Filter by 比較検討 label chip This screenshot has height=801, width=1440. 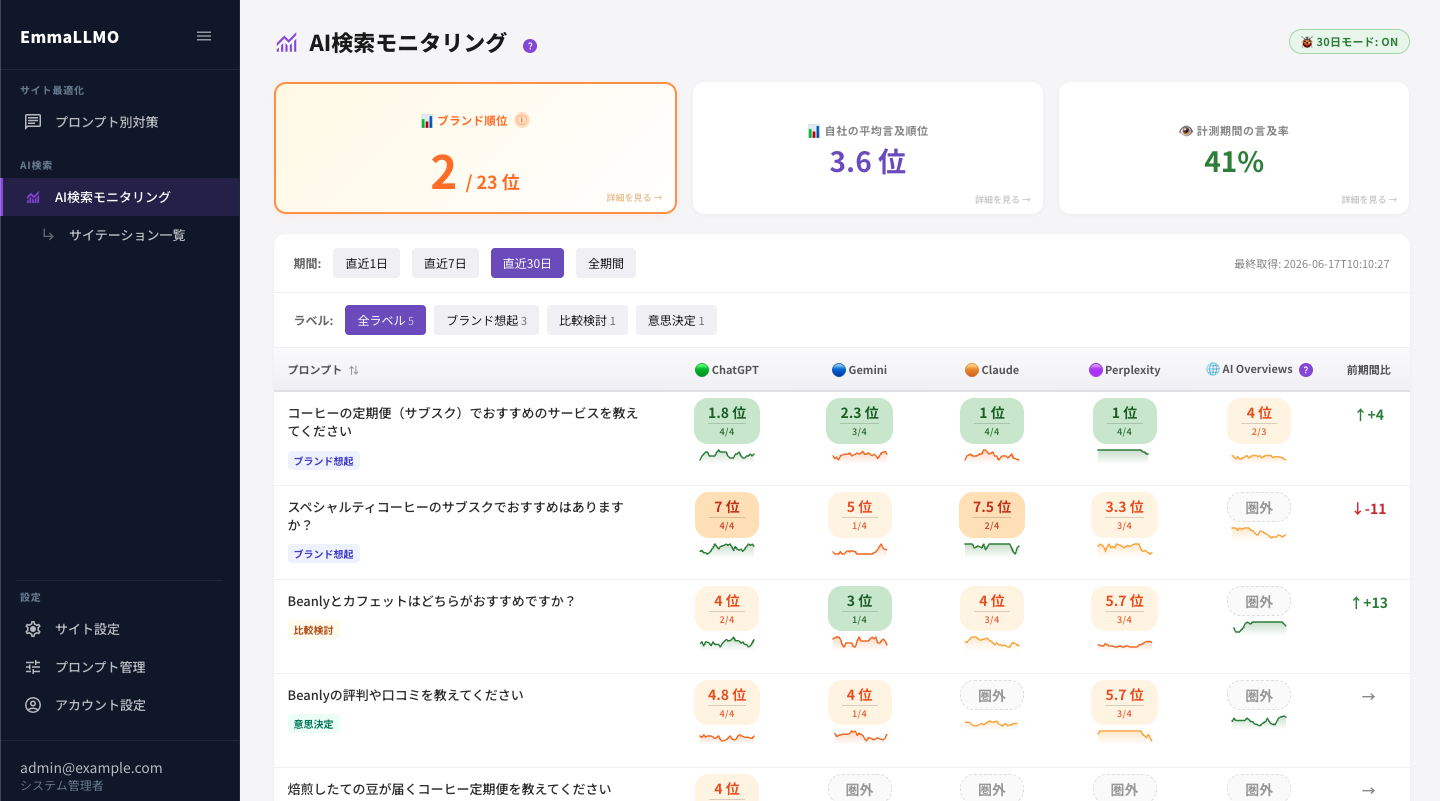click(587, 320)
